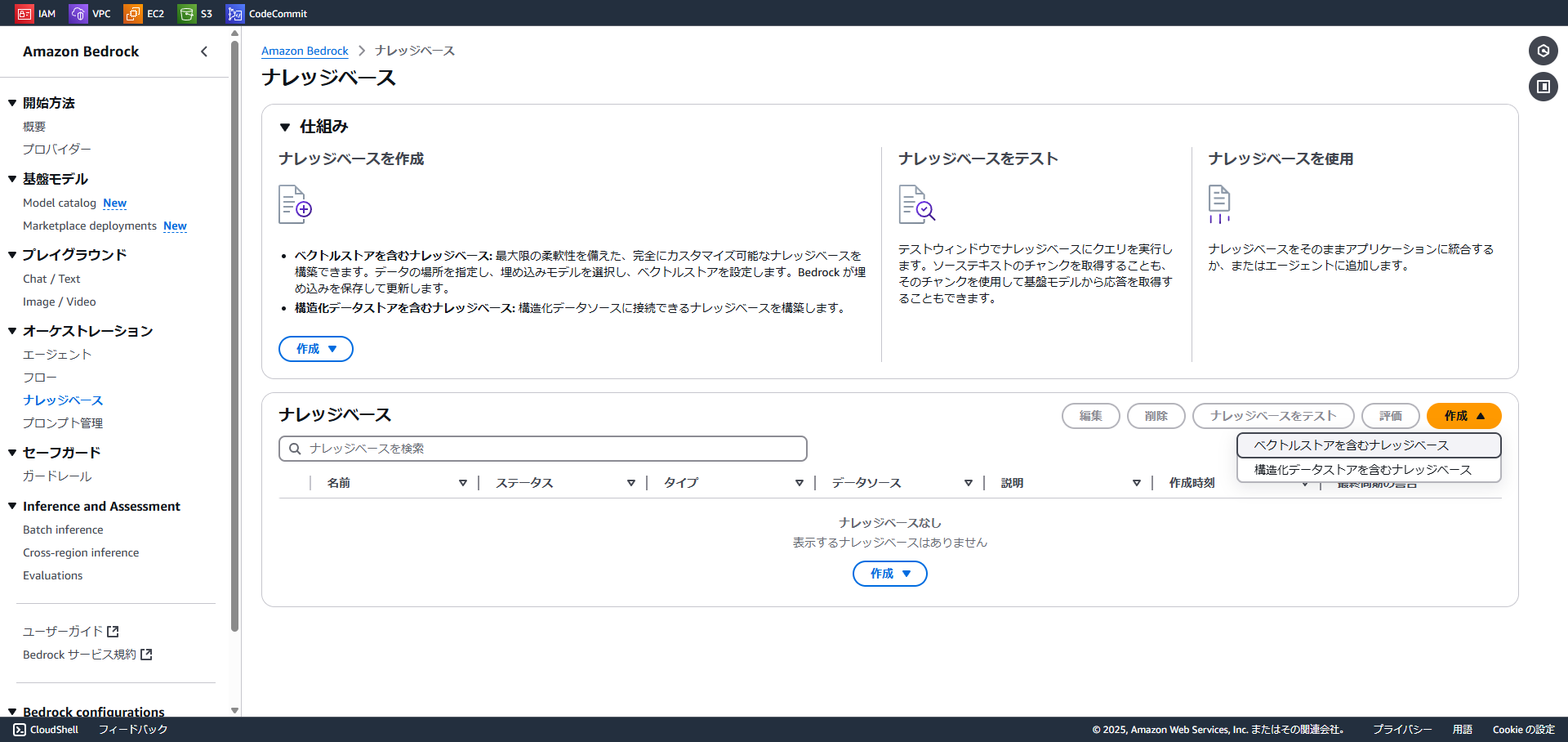Collapse the Inference and Assessment section
1568x742 pixels.
[x=12, y=507]
